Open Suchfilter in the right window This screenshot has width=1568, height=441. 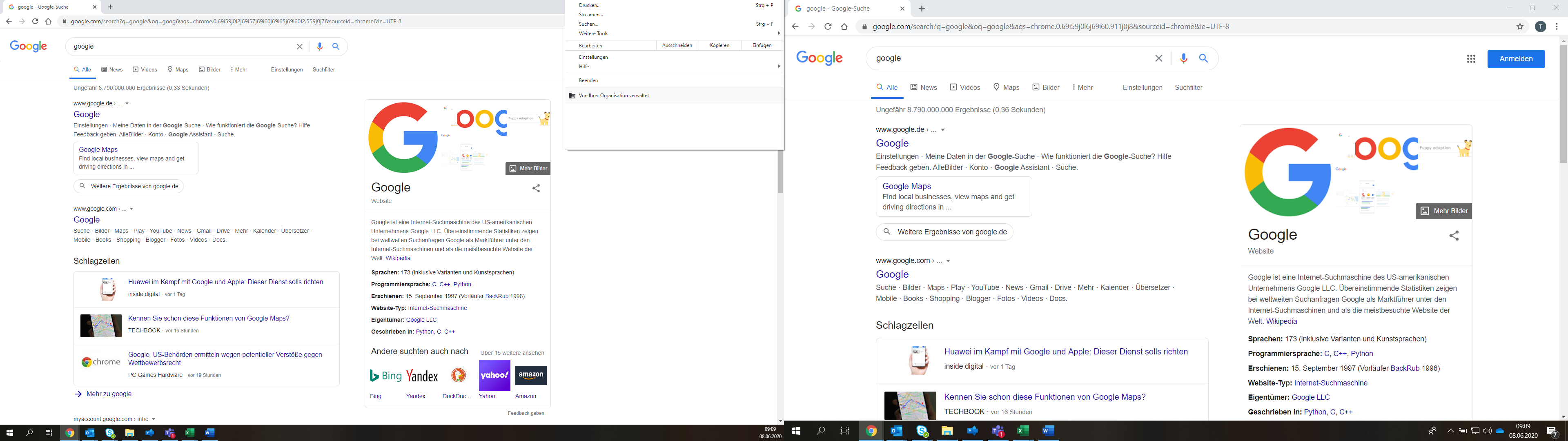pyautogui.click(x=1188, y=88)
